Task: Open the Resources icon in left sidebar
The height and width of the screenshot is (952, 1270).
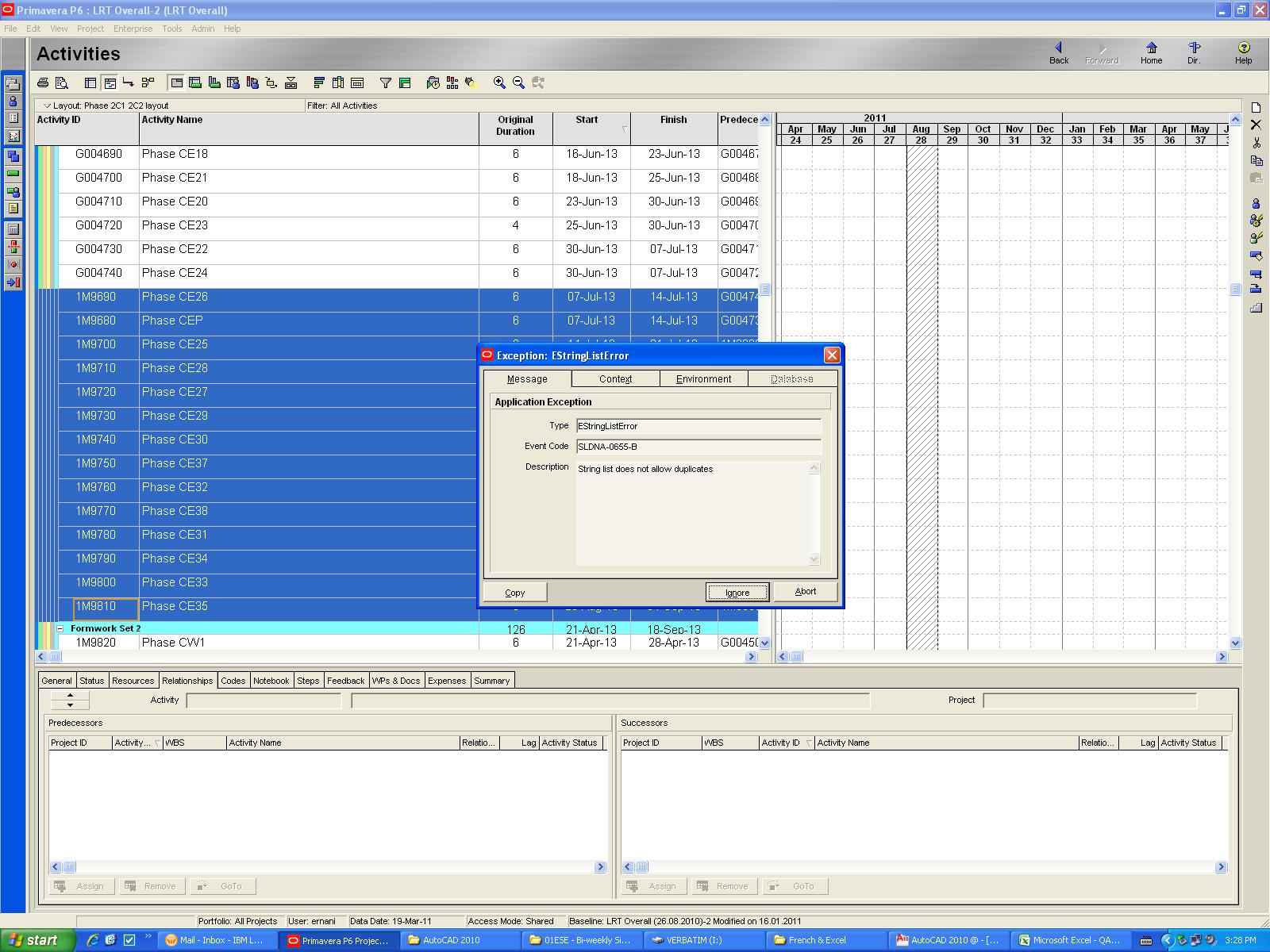Action: [x=13, y=101]
